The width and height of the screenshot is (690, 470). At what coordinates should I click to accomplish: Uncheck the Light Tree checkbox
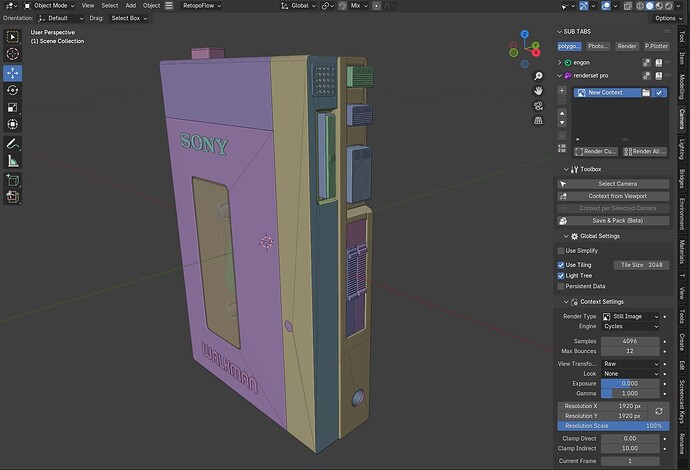(561, 276)
